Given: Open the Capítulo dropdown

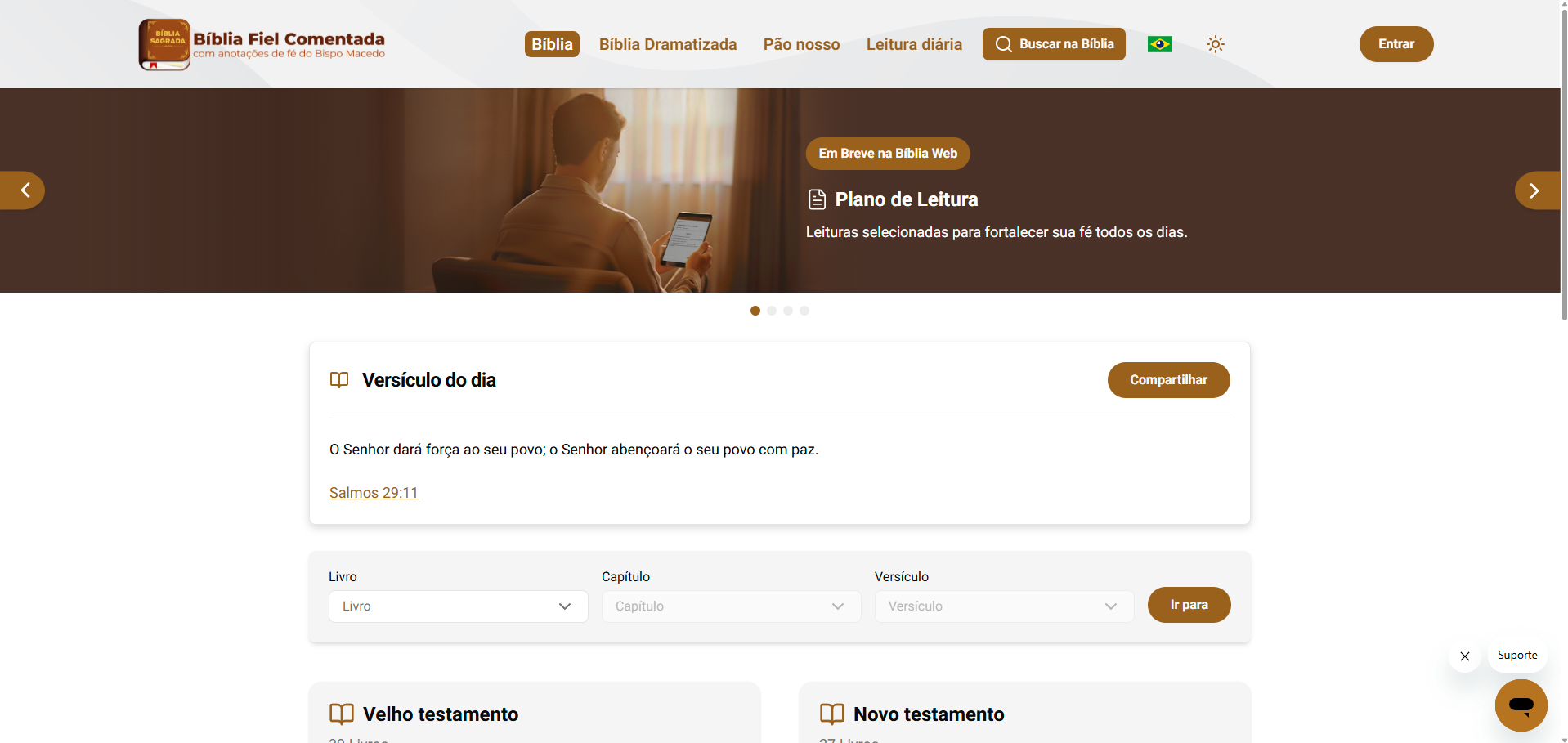Looking at the screenshot, I should tap(731, 606).
